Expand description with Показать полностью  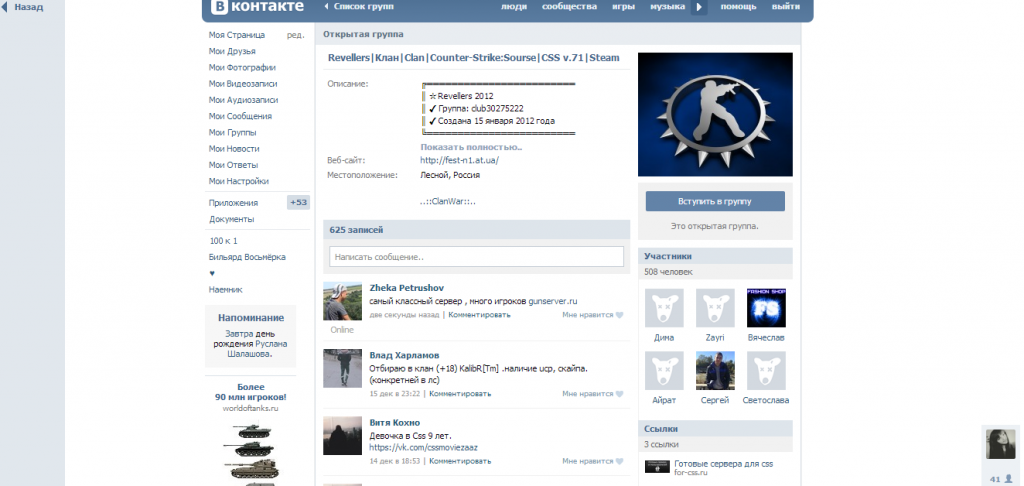click(470, 147)
